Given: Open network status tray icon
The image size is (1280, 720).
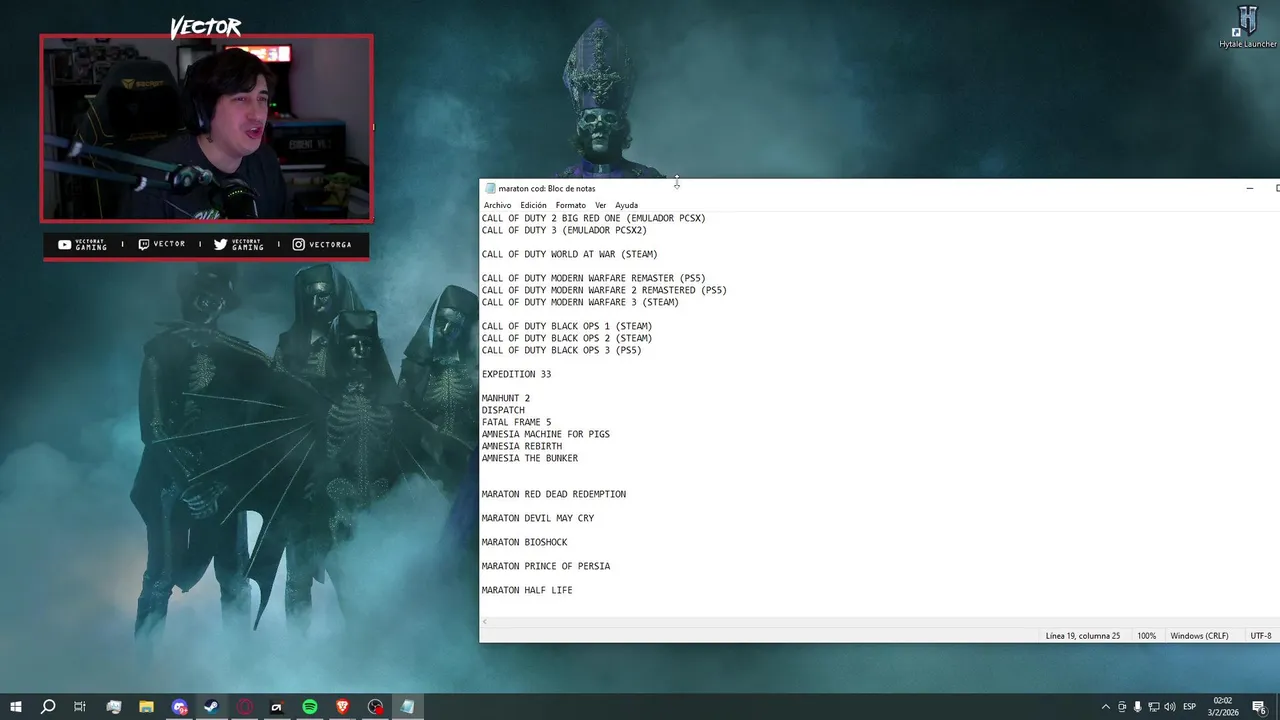Looking at the screenshot, I should [x=1154, y=707].
